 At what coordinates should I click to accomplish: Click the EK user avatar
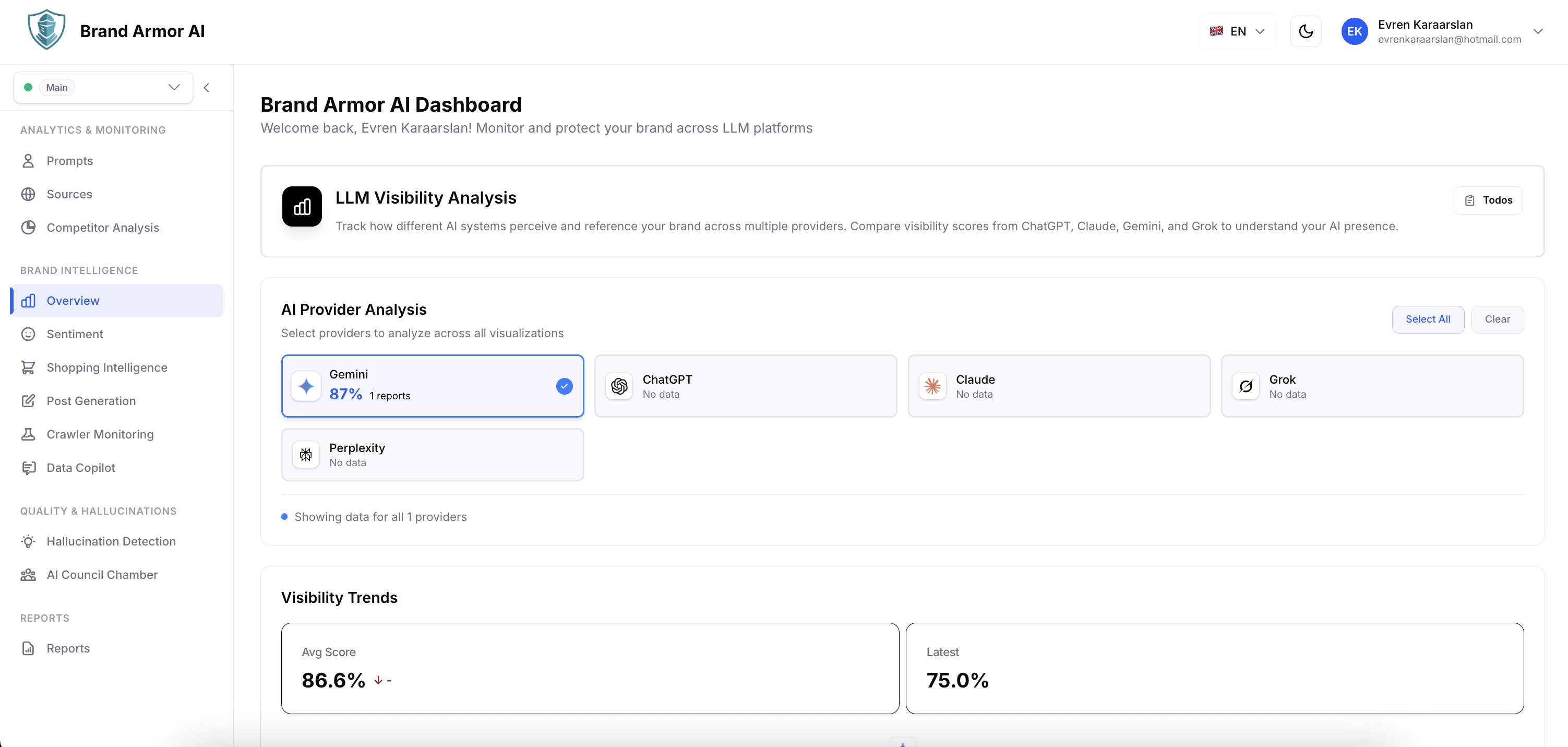tap(1355, 32)
